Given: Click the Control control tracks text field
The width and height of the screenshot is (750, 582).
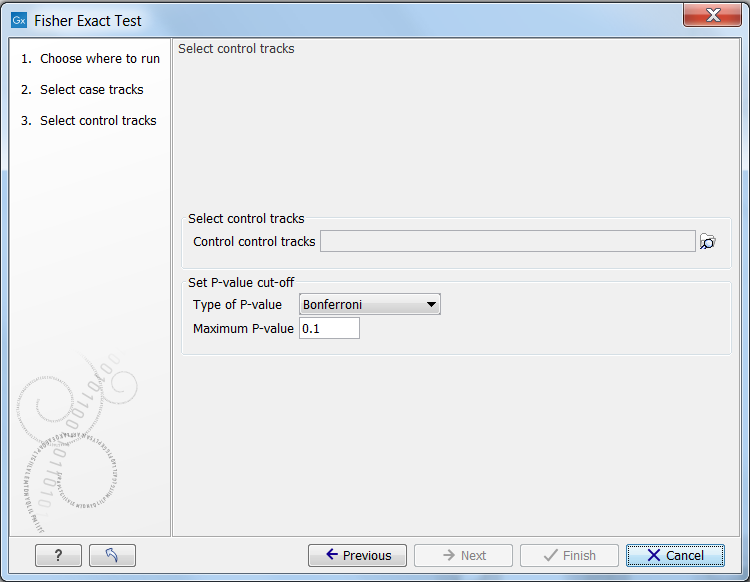Looking at the screenshot, I should (x=507, y=241).
